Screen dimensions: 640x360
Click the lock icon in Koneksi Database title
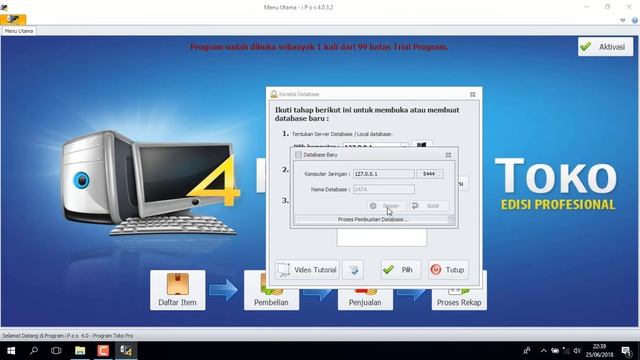[x=274, y=94]
